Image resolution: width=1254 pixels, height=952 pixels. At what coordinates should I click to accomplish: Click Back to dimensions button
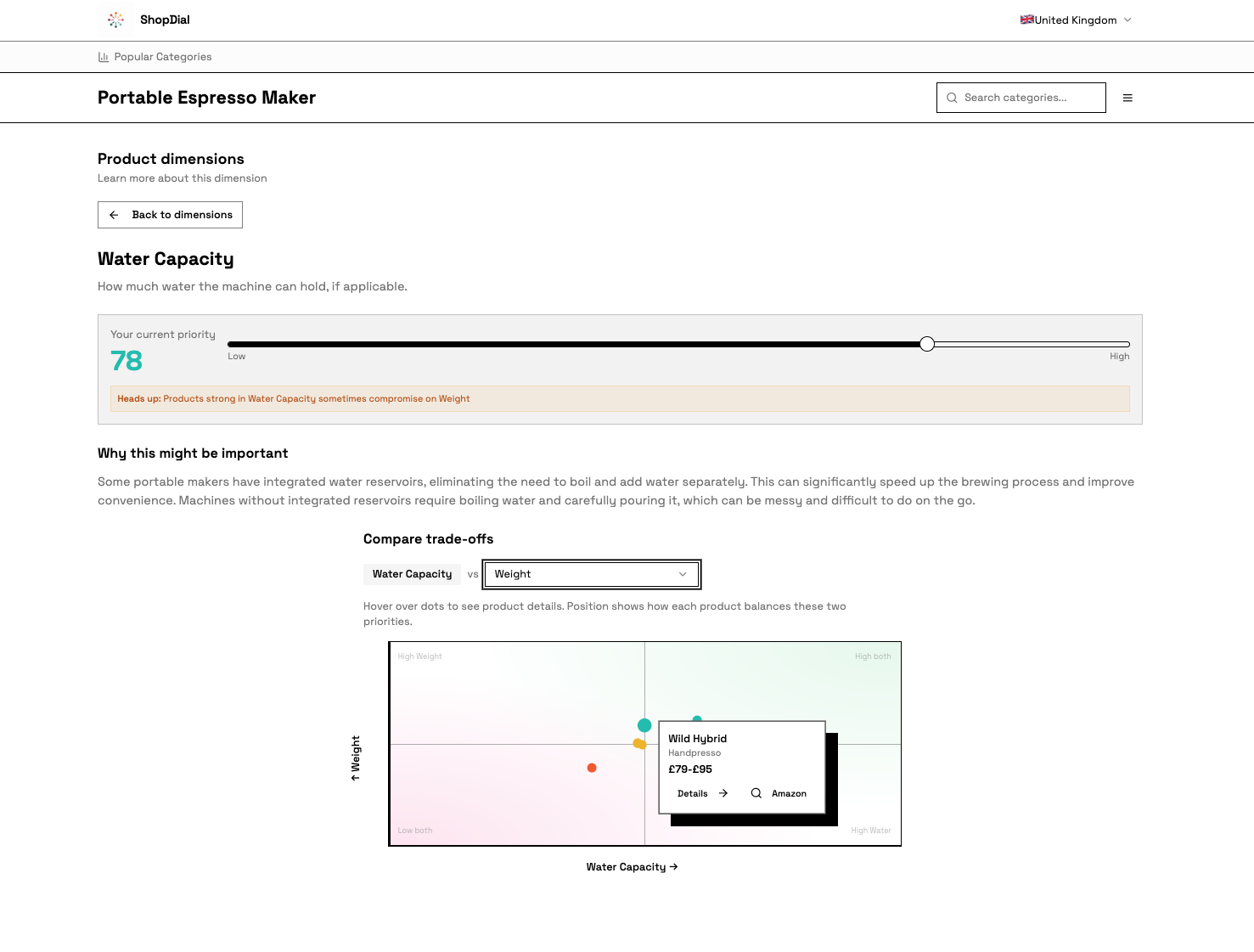[170, 215]
